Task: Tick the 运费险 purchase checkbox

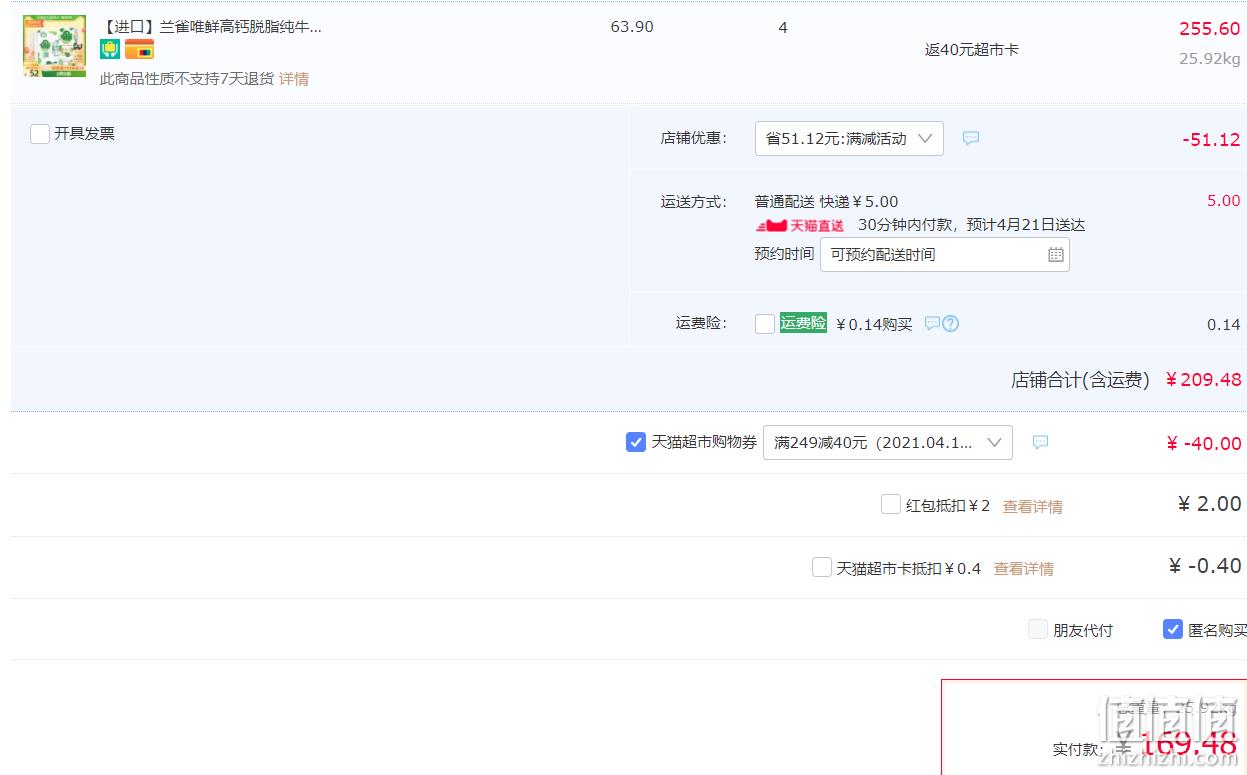Action: point(765,324)
